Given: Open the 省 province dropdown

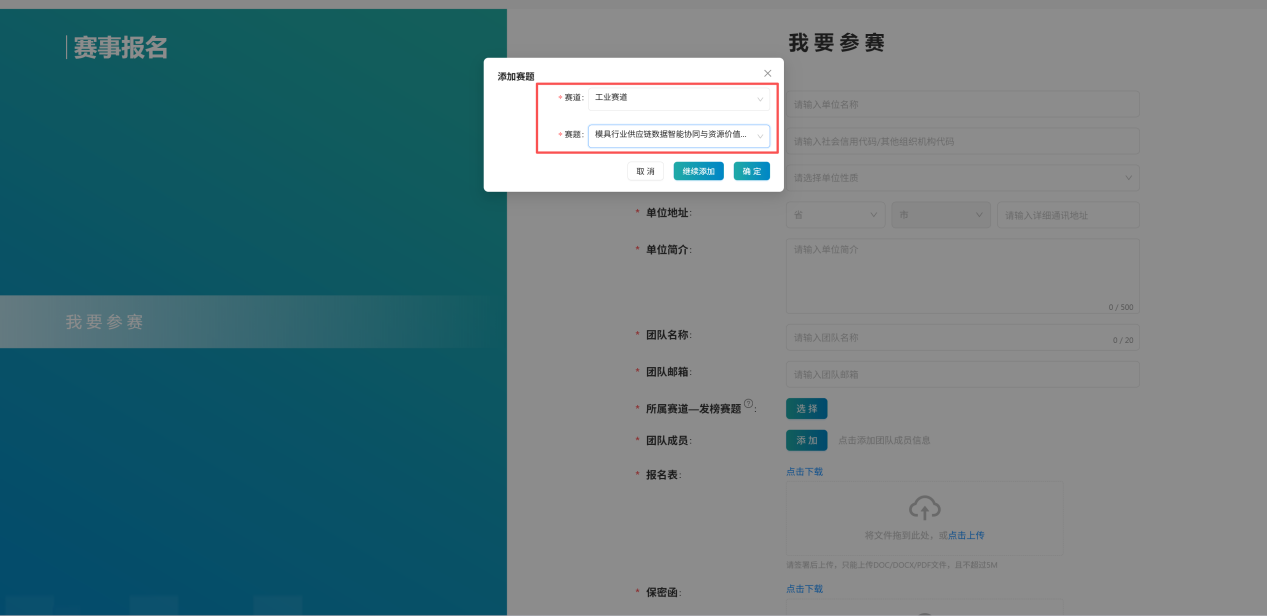Looking at the screenshot, I should [836, 215].
